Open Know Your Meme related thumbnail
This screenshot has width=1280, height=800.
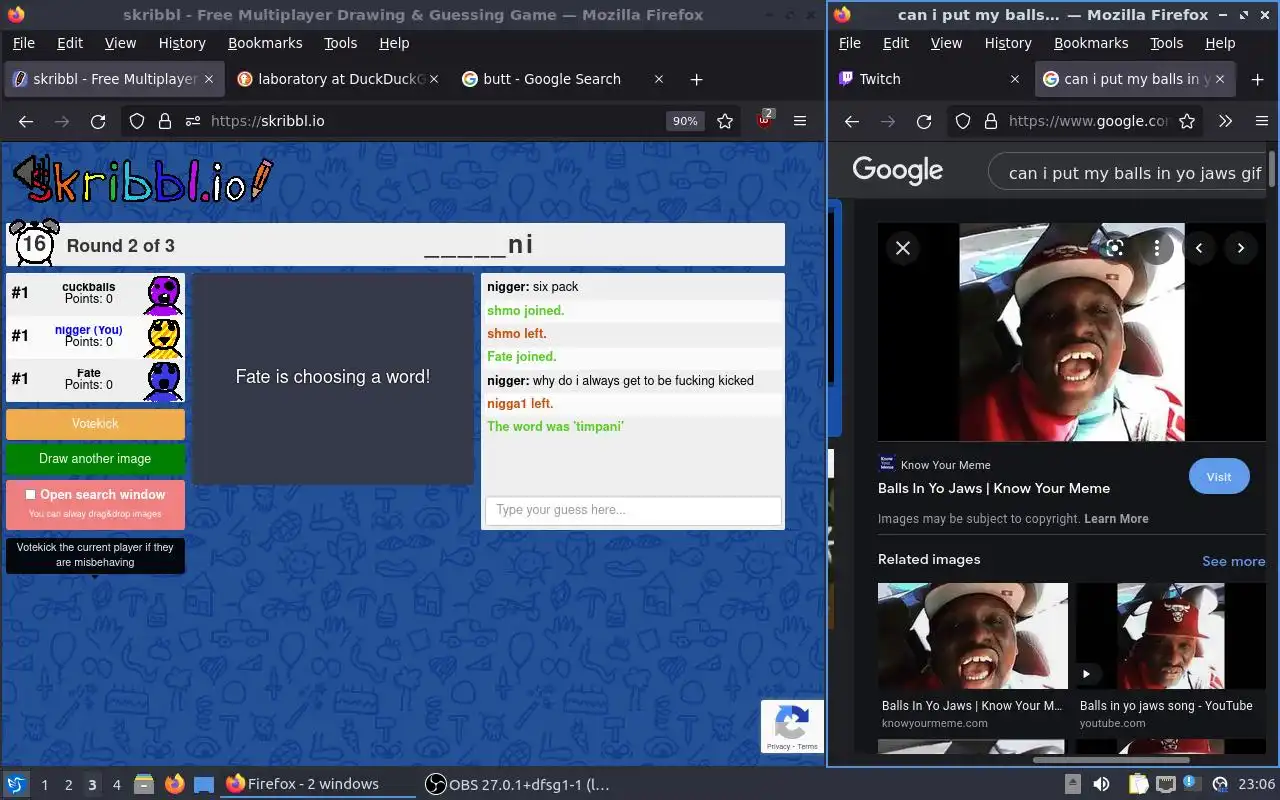(972, 636)
